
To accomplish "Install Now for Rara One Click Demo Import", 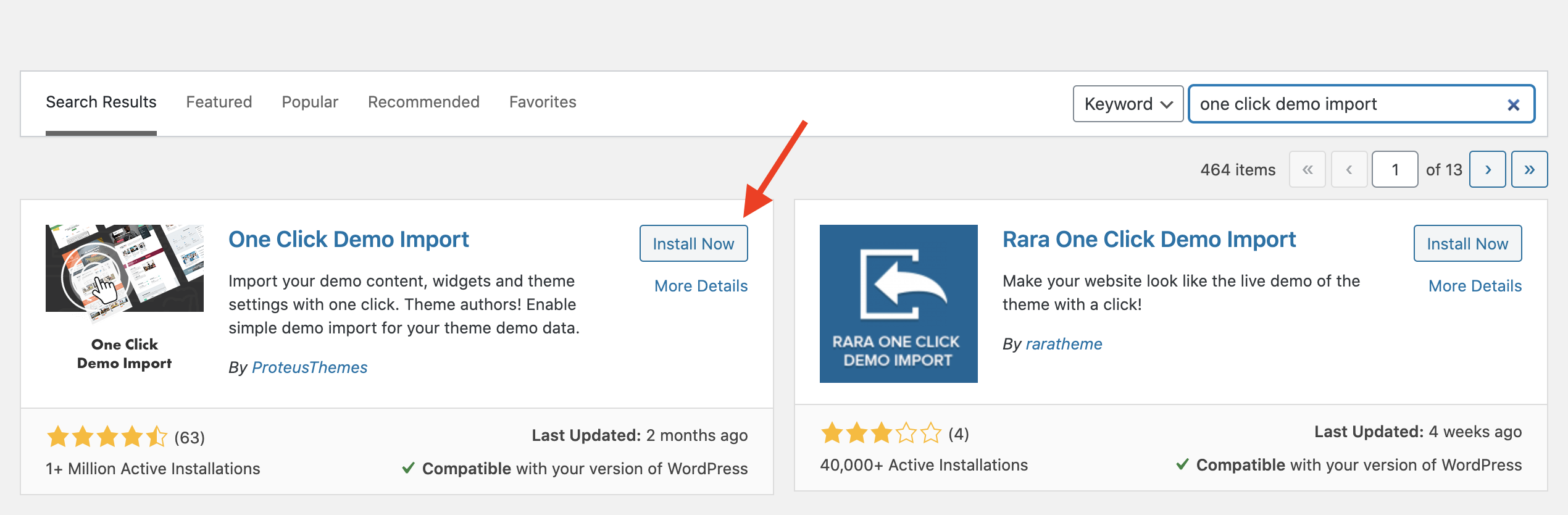I will (x=1467, y=243).
